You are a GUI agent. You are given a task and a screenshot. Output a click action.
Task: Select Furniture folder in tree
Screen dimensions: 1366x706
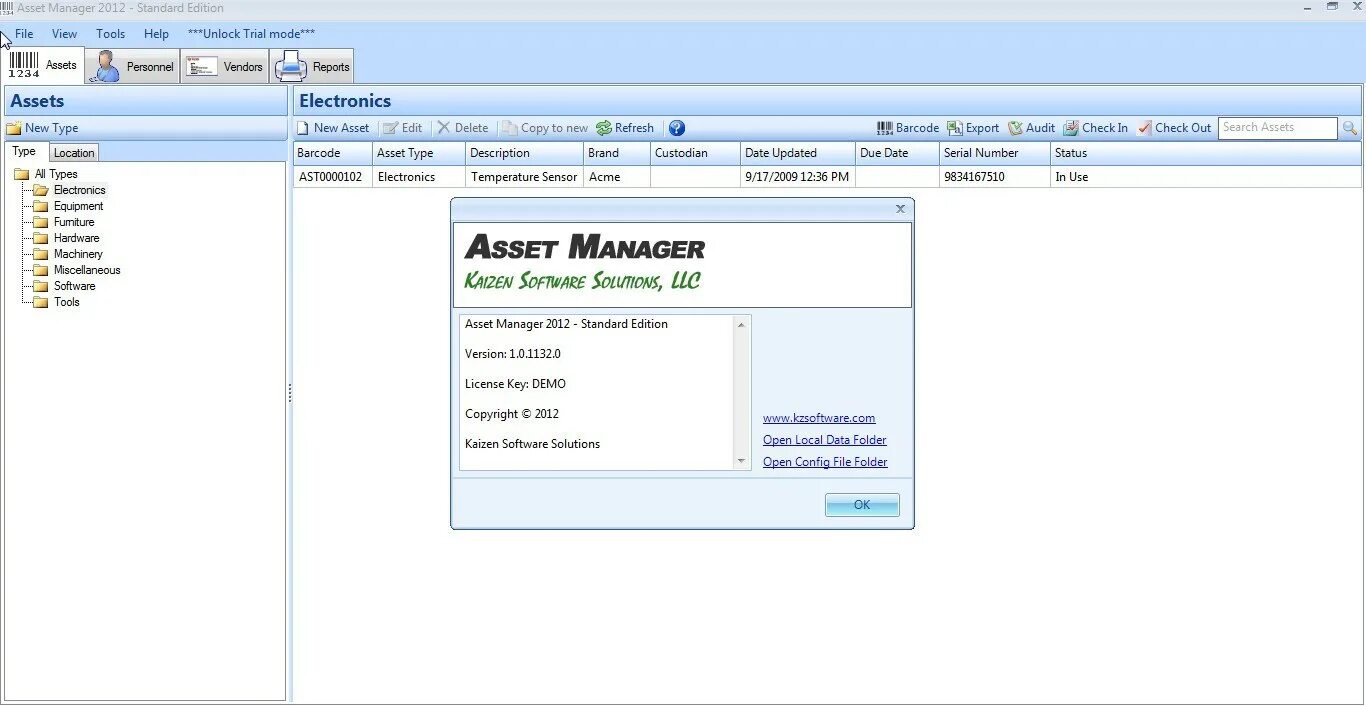tap(74, 222)
